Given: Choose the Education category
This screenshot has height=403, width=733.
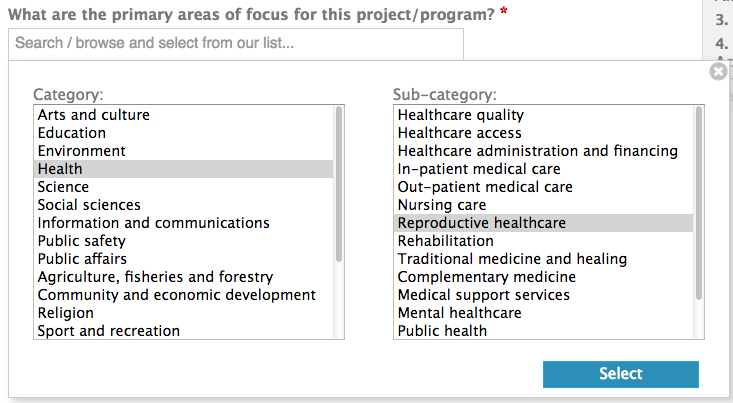Looking at the screenshot, I should [x=72, y=133].
